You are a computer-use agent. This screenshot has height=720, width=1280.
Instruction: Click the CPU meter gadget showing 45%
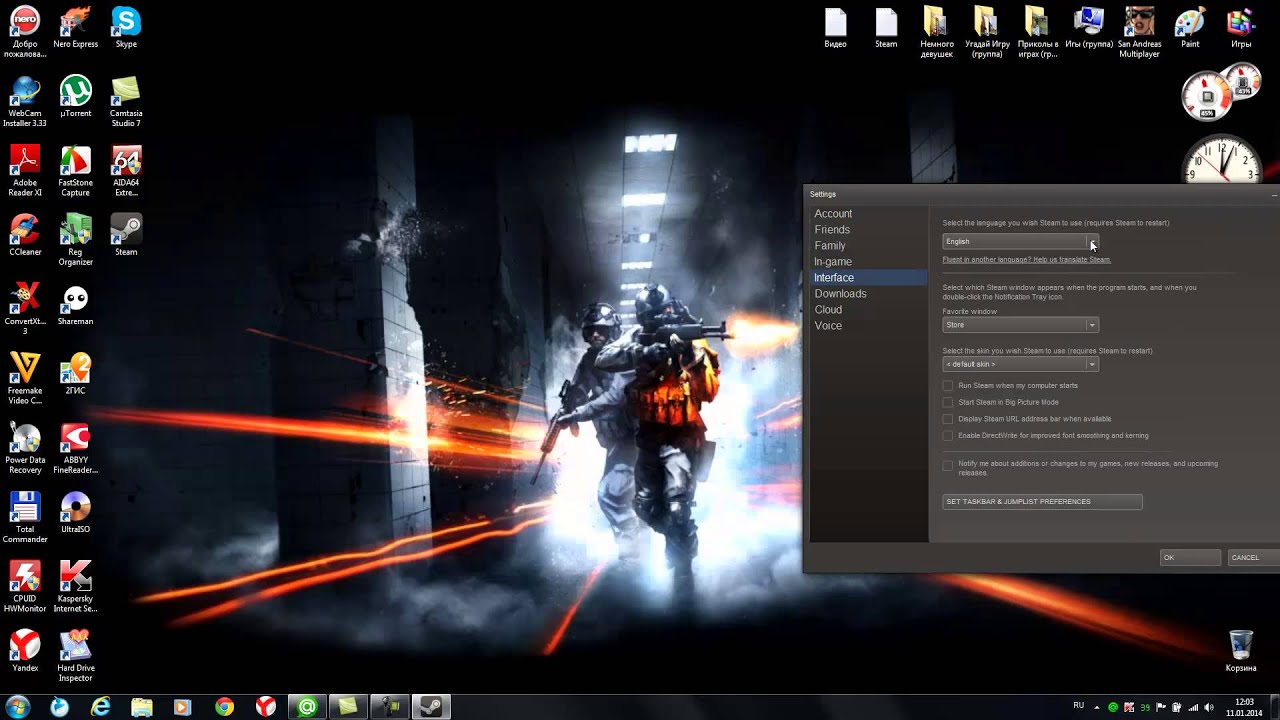tap(1206, 97)
